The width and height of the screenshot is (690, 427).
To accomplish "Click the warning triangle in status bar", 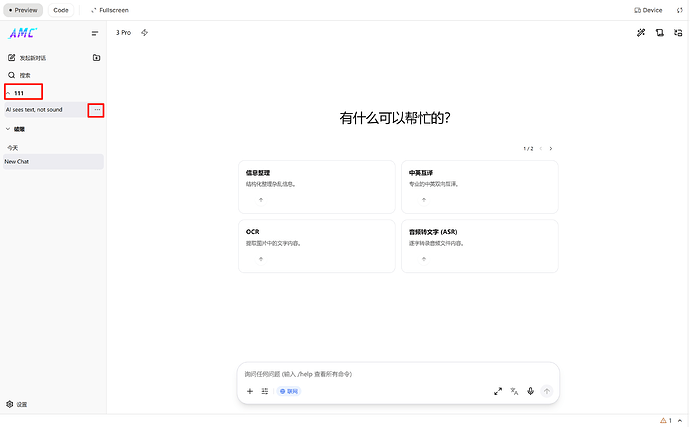I will 663,421.
